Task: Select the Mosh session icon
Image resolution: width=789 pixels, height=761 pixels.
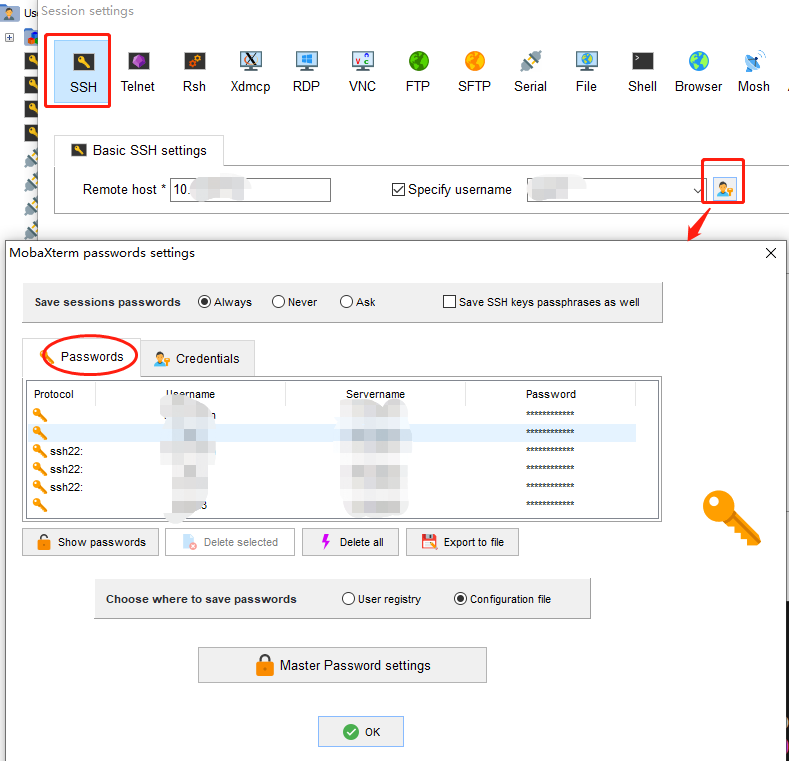Action: 754,71
